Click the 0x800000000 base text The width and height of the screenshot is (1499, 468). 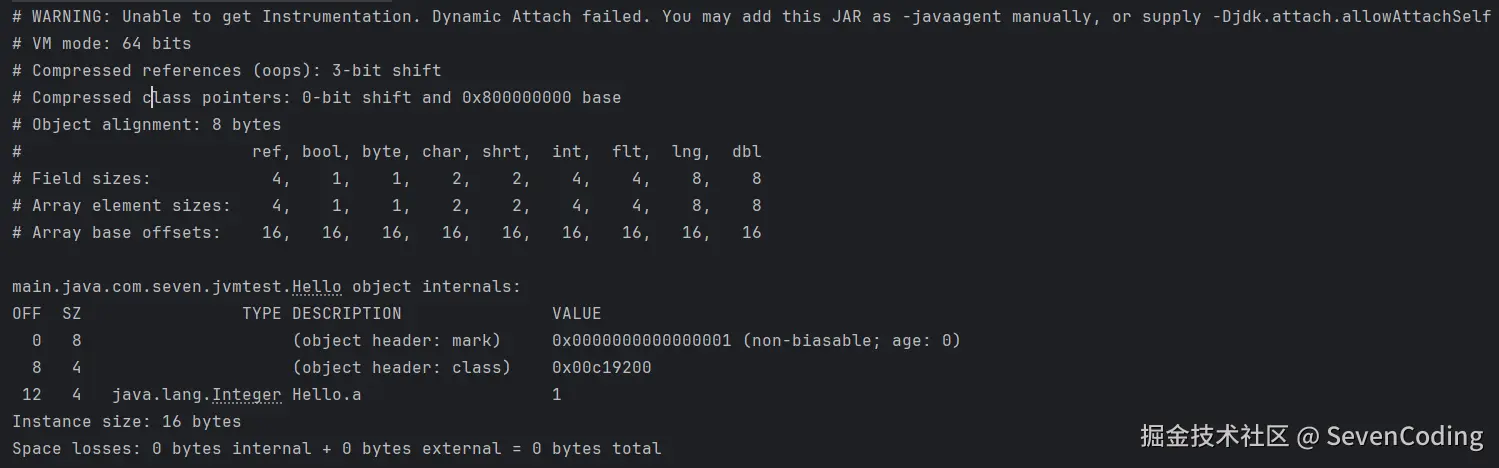pyautogui.click(x=541, y=98)
